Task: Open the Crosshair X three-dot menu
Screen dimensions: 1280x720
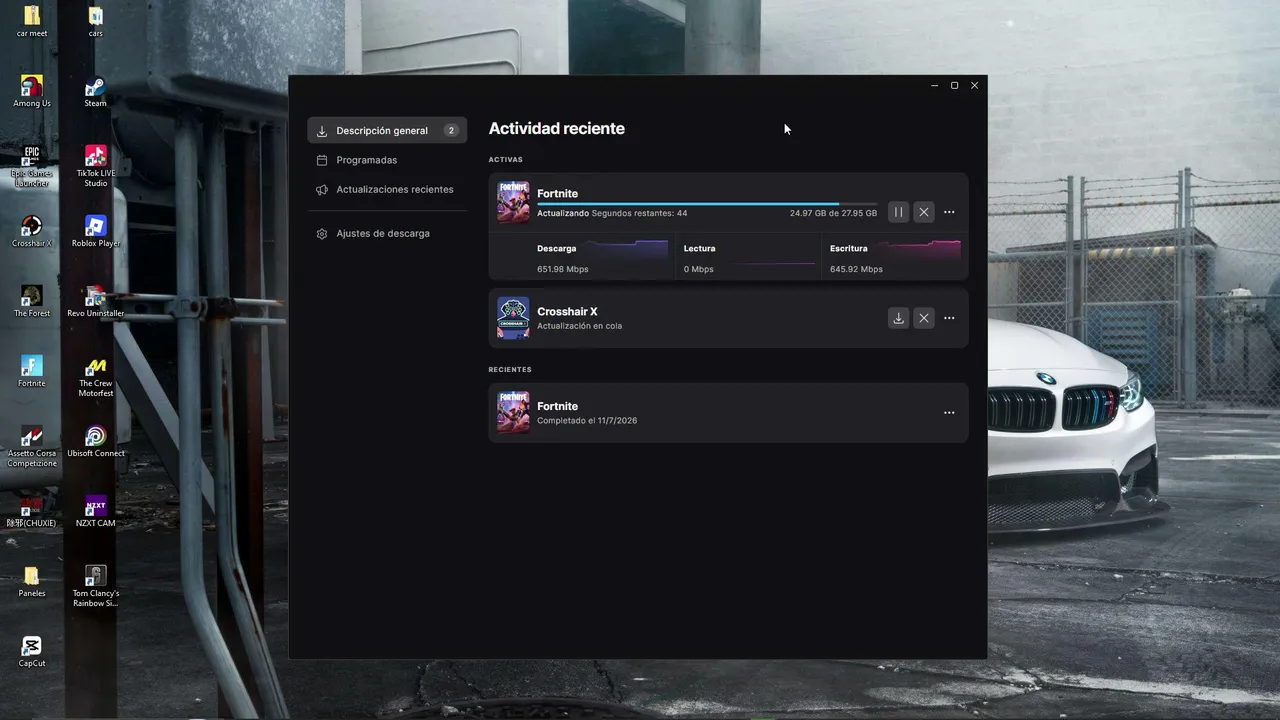Action: (x=949, y=318)
